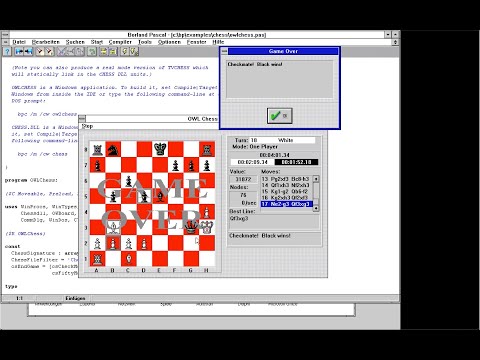Screen dimensions: 480x360
Task: Select the white king on H3
Action: coord(207,227)
